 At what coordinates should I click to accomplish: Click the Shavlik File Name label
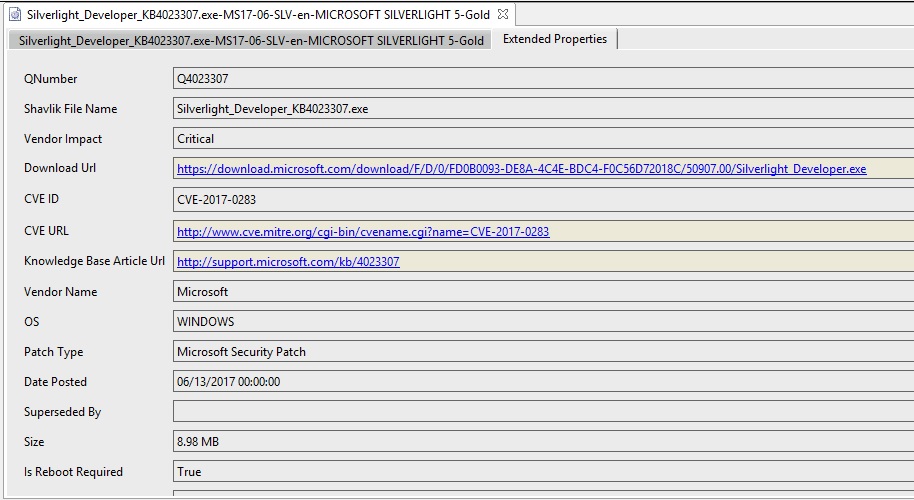[70, 109]
